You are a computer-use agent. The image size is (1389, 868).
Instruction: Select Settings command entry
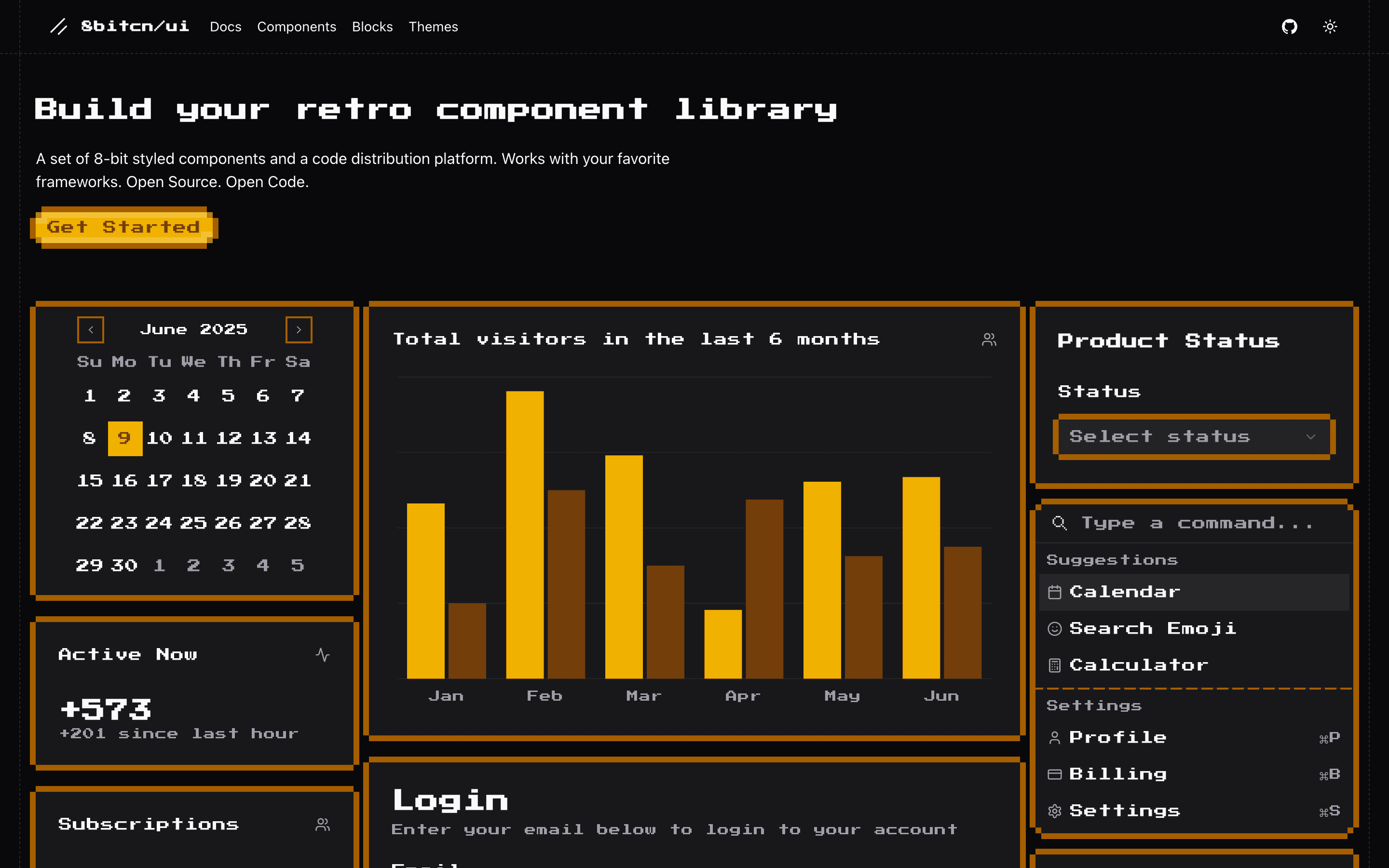pyautogui.click(x=1194, y=811)
